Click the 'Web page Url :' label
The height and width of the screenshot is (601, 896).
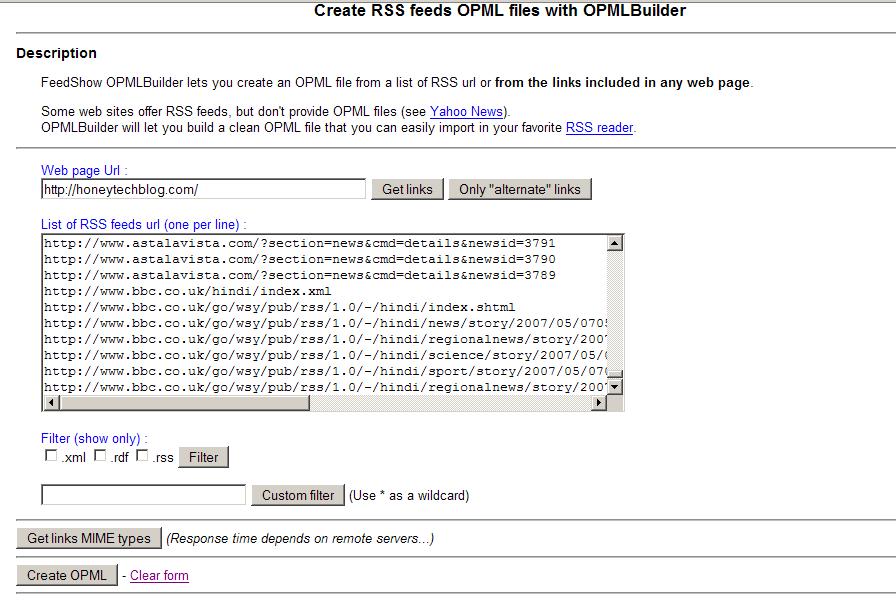point(84,170)
